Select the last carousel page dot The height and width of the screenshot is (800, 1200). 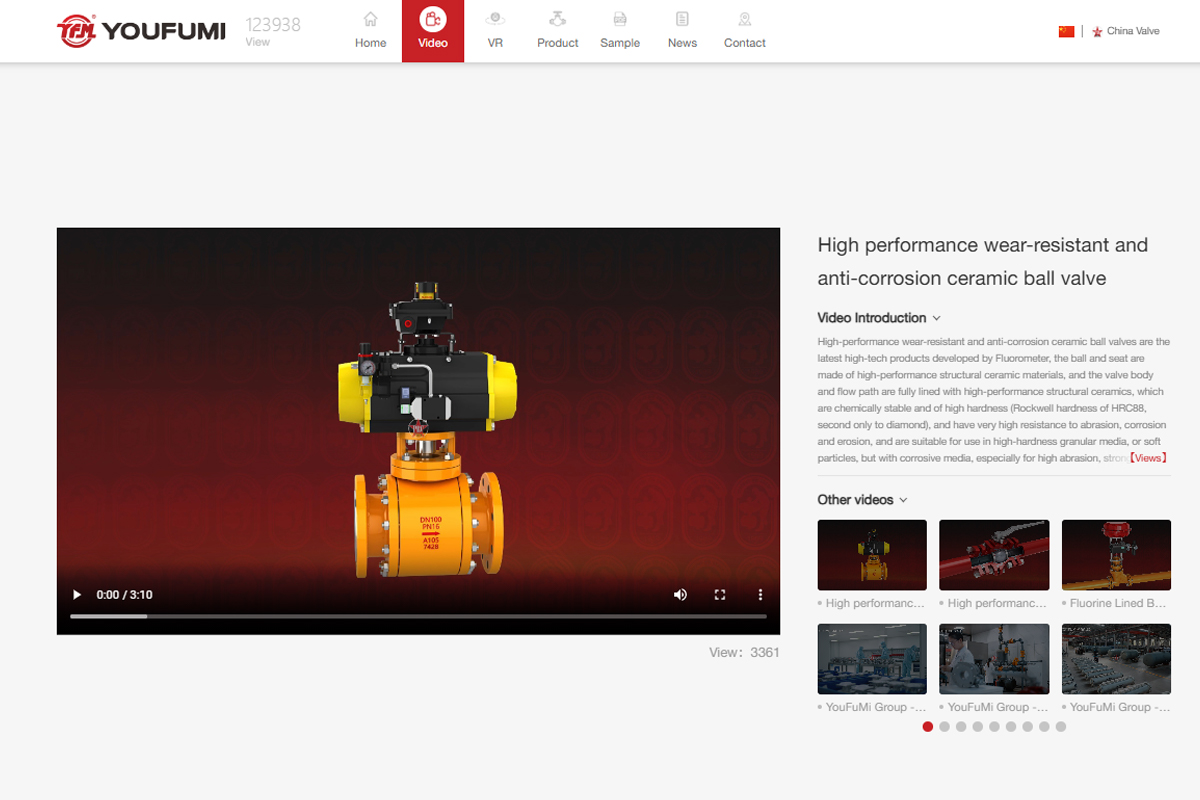point(1061,727)
